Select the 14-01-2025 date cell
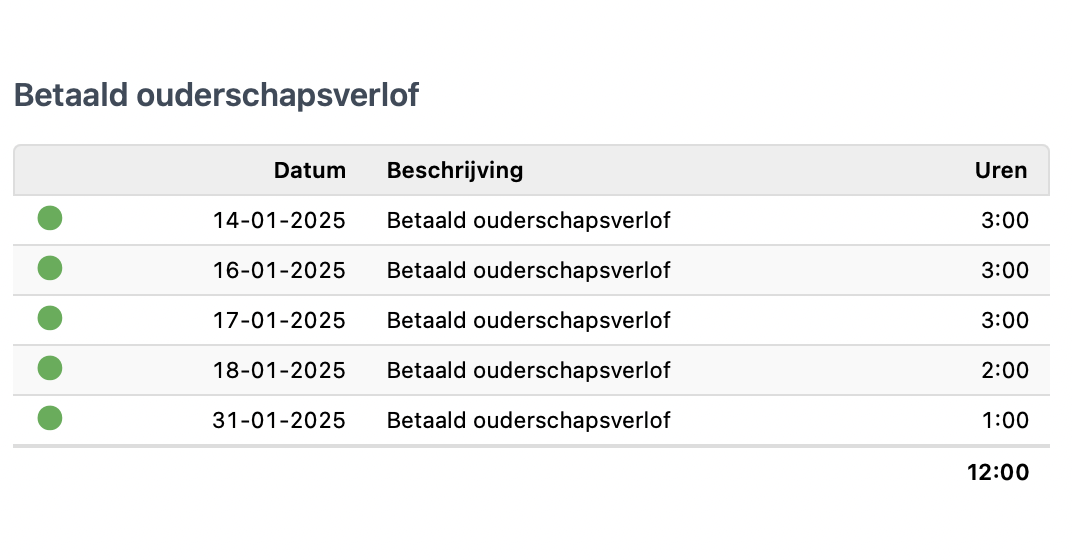 tap(279, 220)
